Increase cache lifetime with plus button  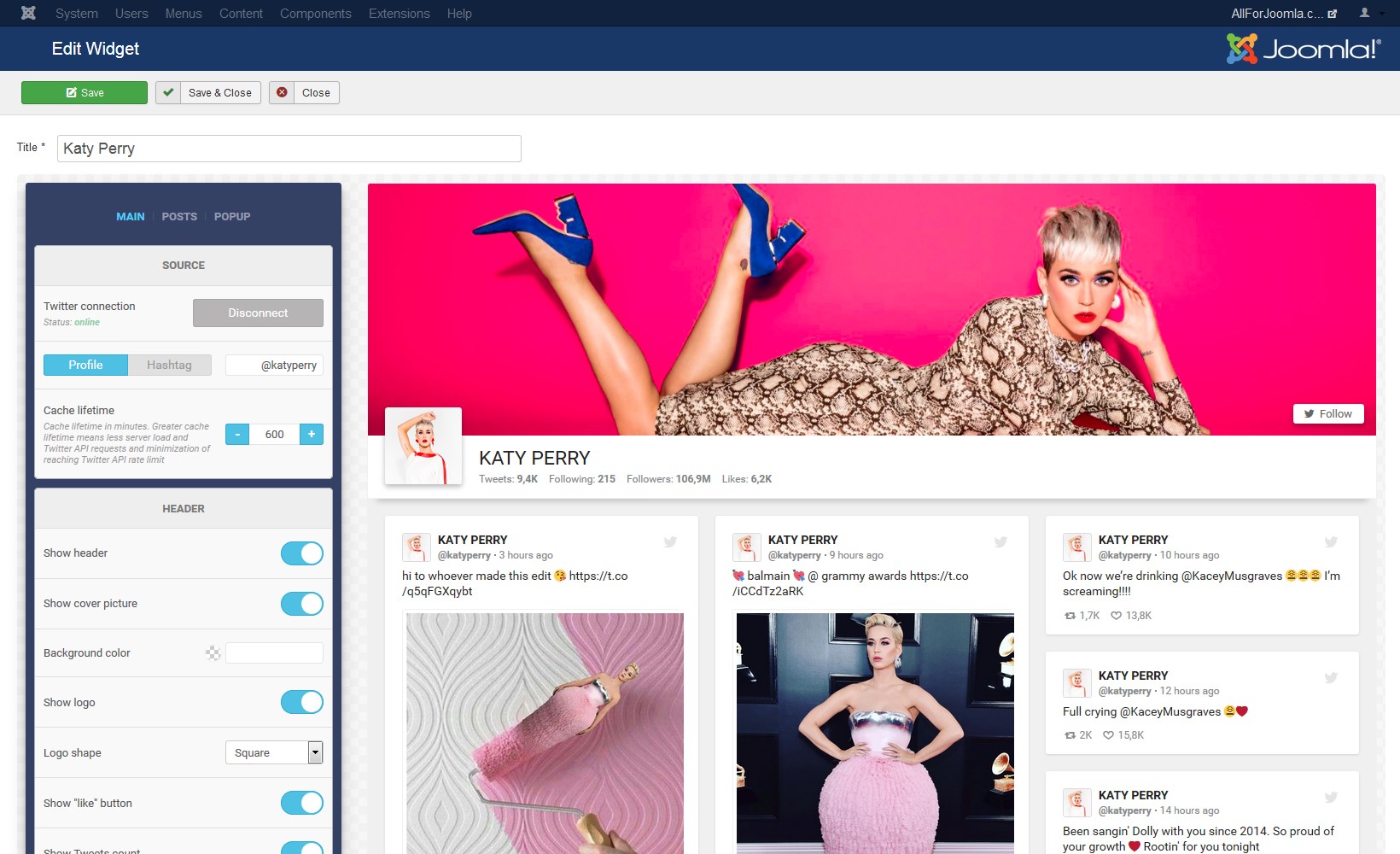click(x=312, y=434)
